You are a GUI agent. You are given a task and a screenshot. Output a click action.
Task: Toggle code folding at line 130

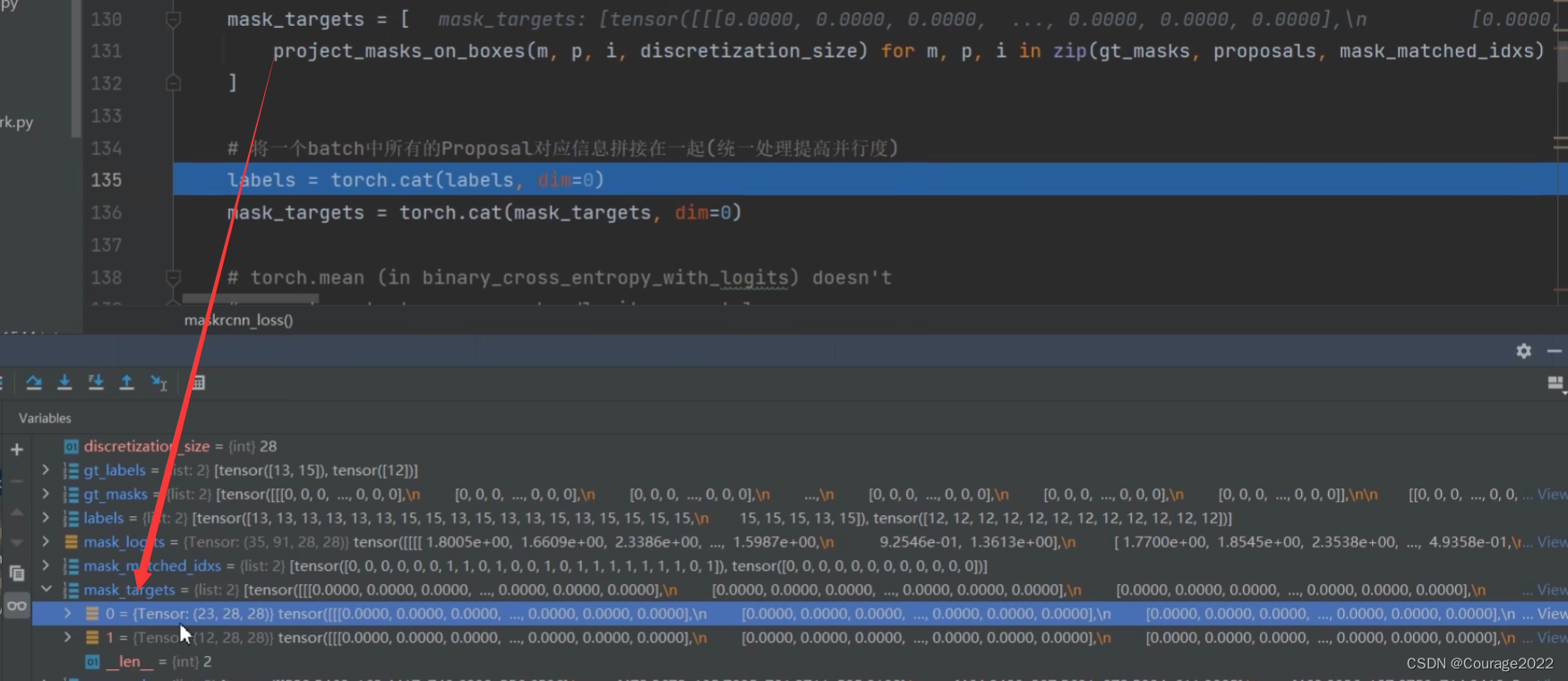[173, 19]
